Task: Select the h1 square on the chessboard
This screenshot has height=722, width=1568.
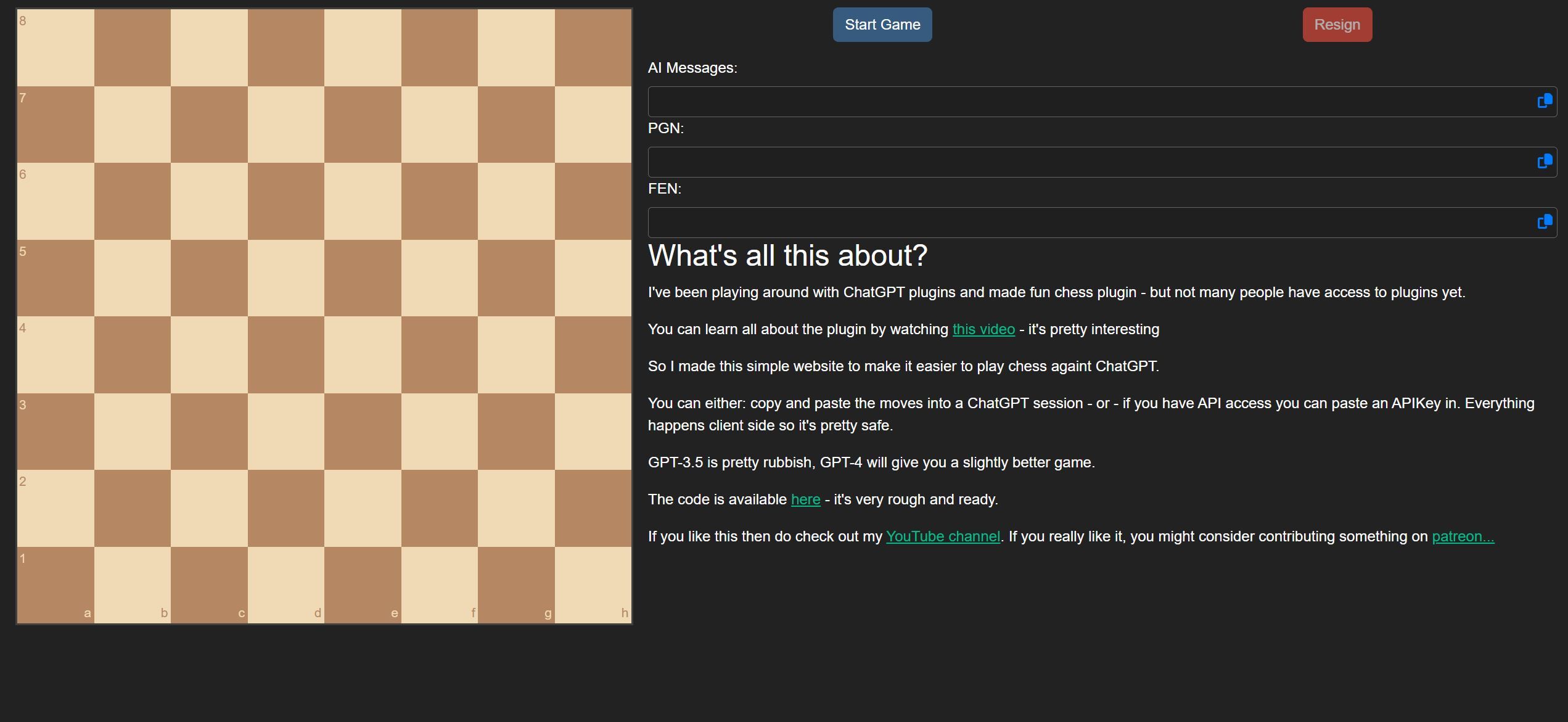Action: pos(593,585)
